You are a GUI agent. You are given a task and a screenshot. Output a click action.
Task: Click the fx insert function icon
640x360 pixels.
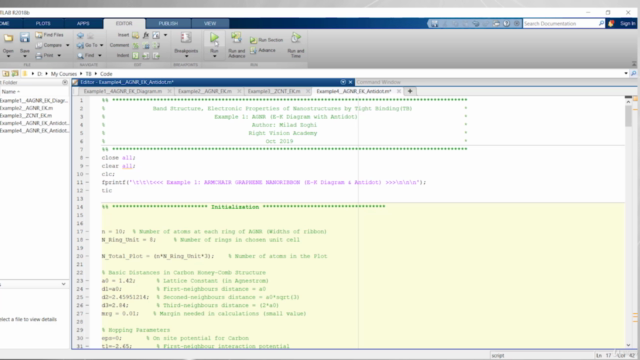(146, 36)
